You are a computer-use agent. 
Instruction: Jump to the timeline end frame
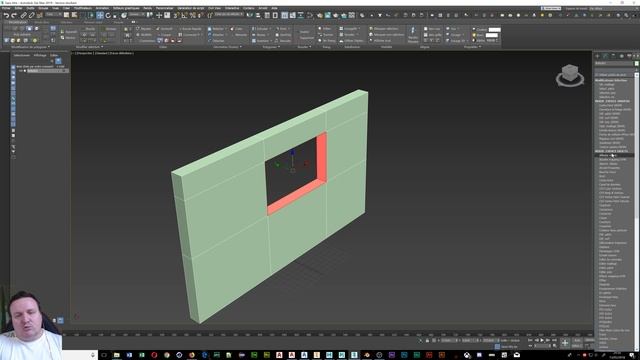pos(554,340)
